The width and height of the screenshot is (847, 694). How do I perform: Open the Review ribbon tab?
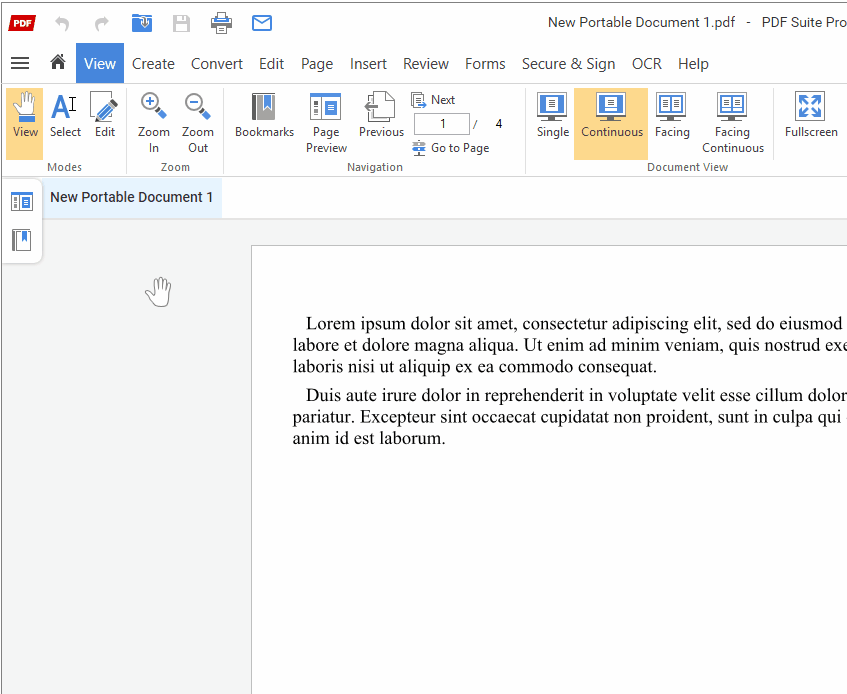[x=426, y=64]
